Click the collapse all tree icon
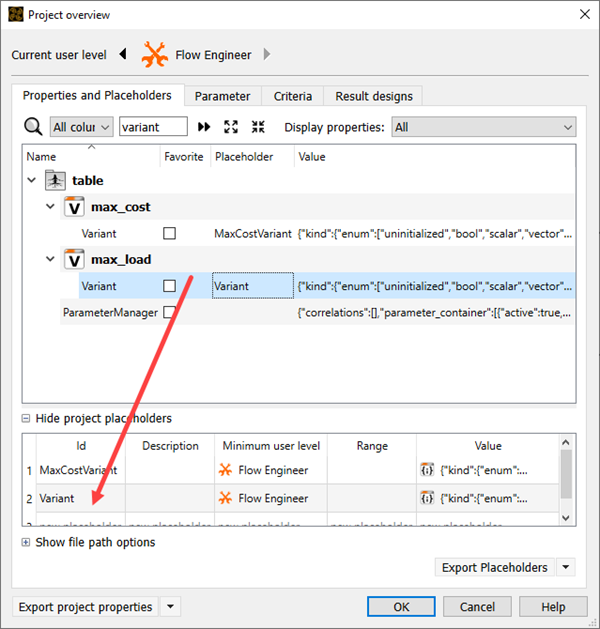Image resolution: width=600 pixels, height=629 pixels. pos(258,127)
